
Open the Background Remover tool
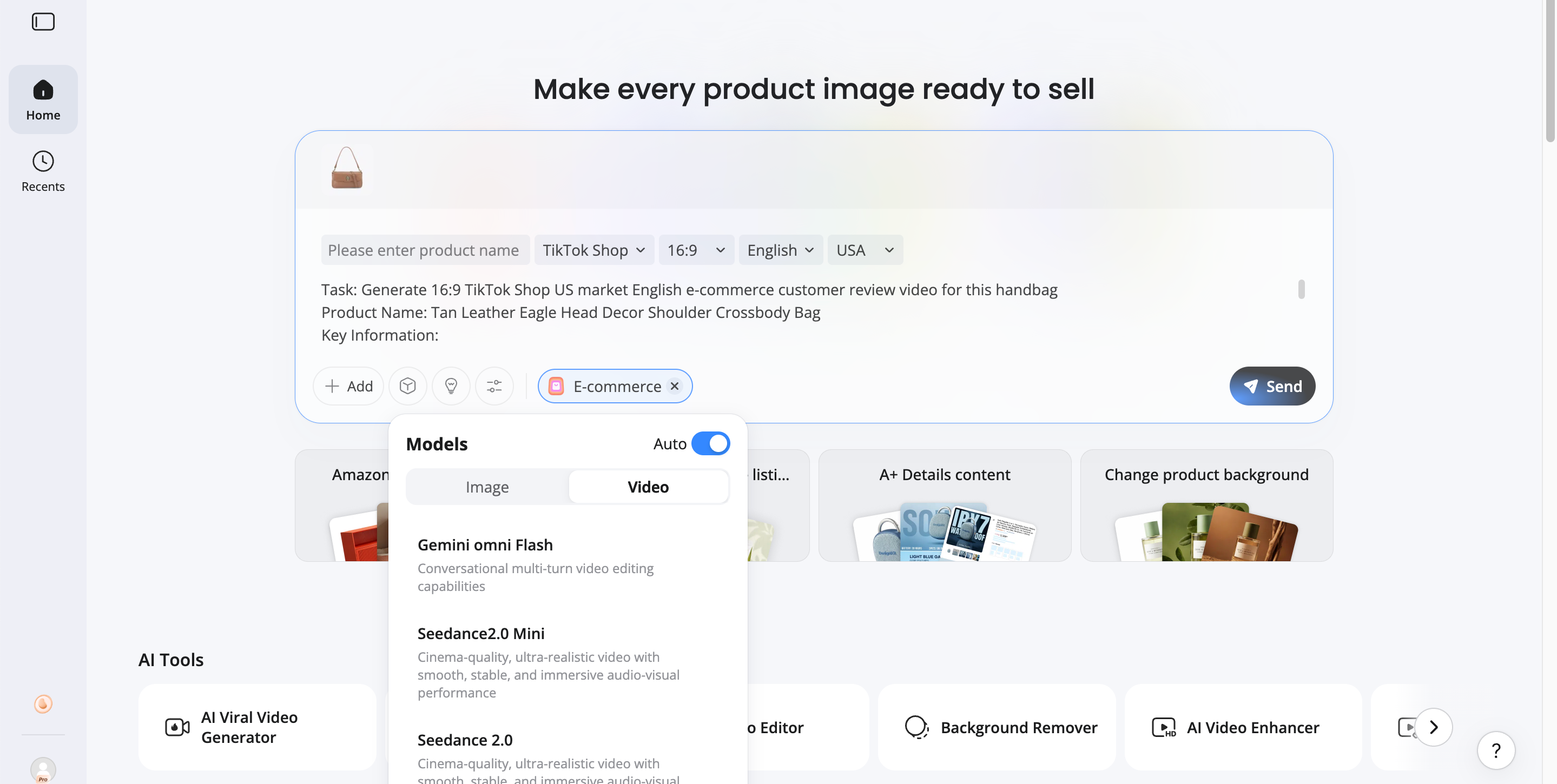997,727
